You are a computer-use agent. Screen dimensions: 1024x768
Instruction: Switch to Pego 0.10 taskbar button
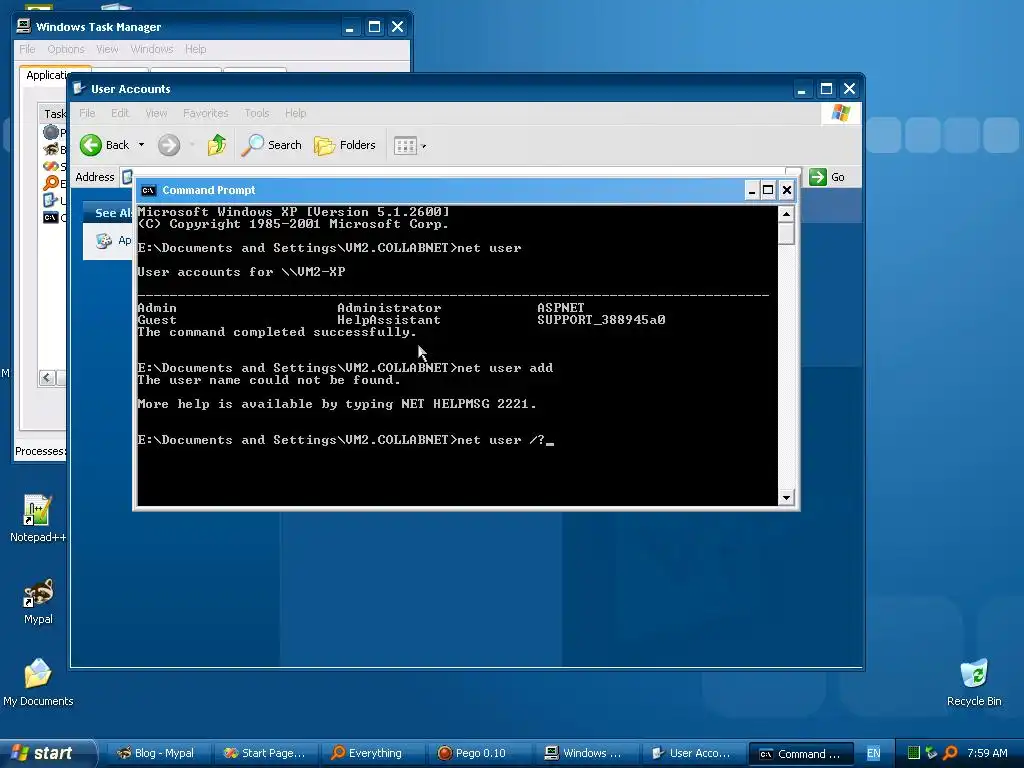point(481,753)
